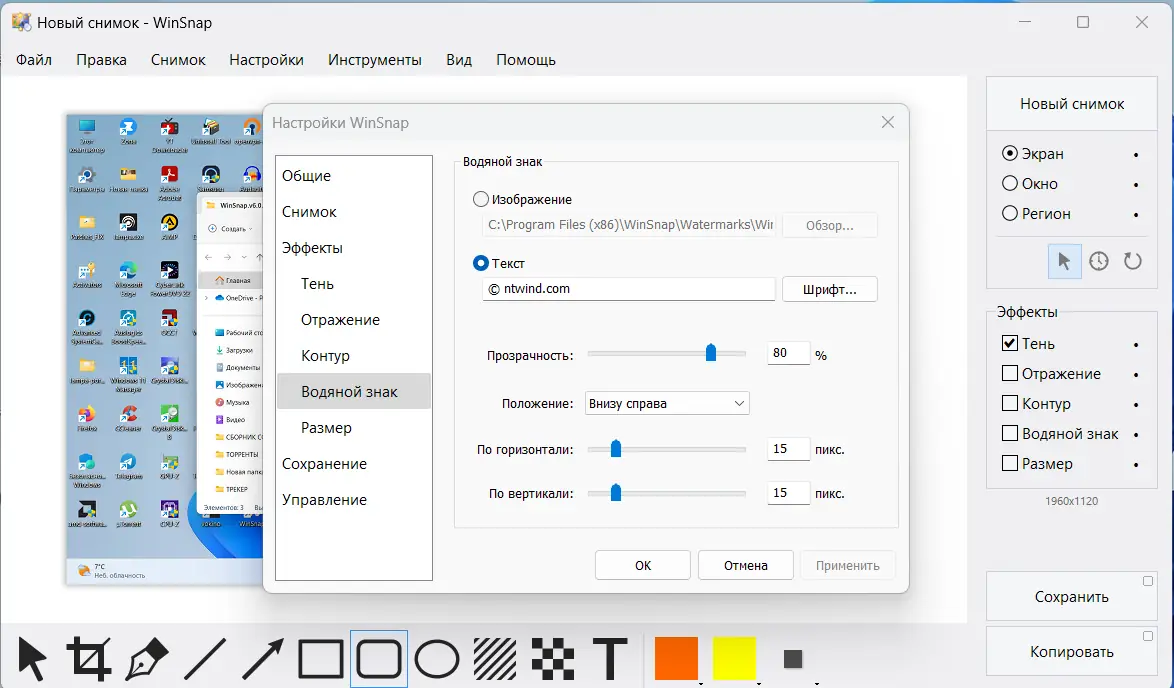Open options dot next to Регион

[1136, 214]
